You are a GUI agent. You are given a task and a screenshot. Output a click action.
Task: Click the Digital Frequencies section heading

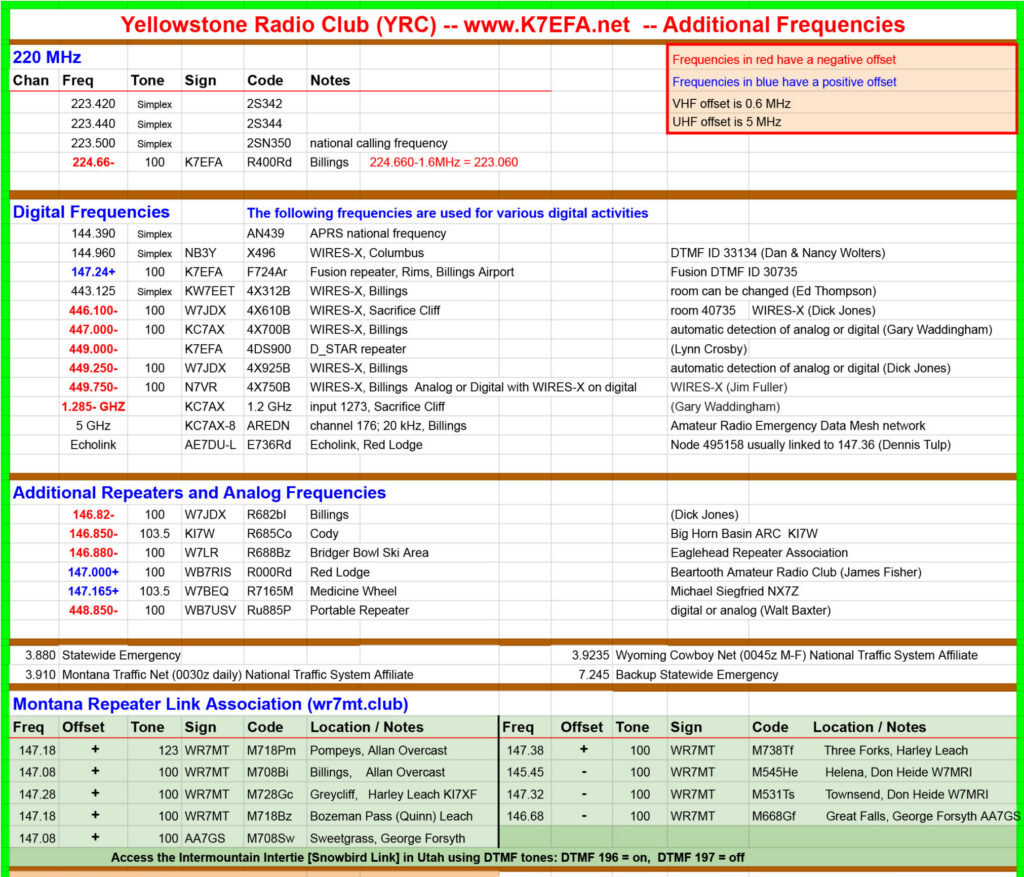[91, 212]
